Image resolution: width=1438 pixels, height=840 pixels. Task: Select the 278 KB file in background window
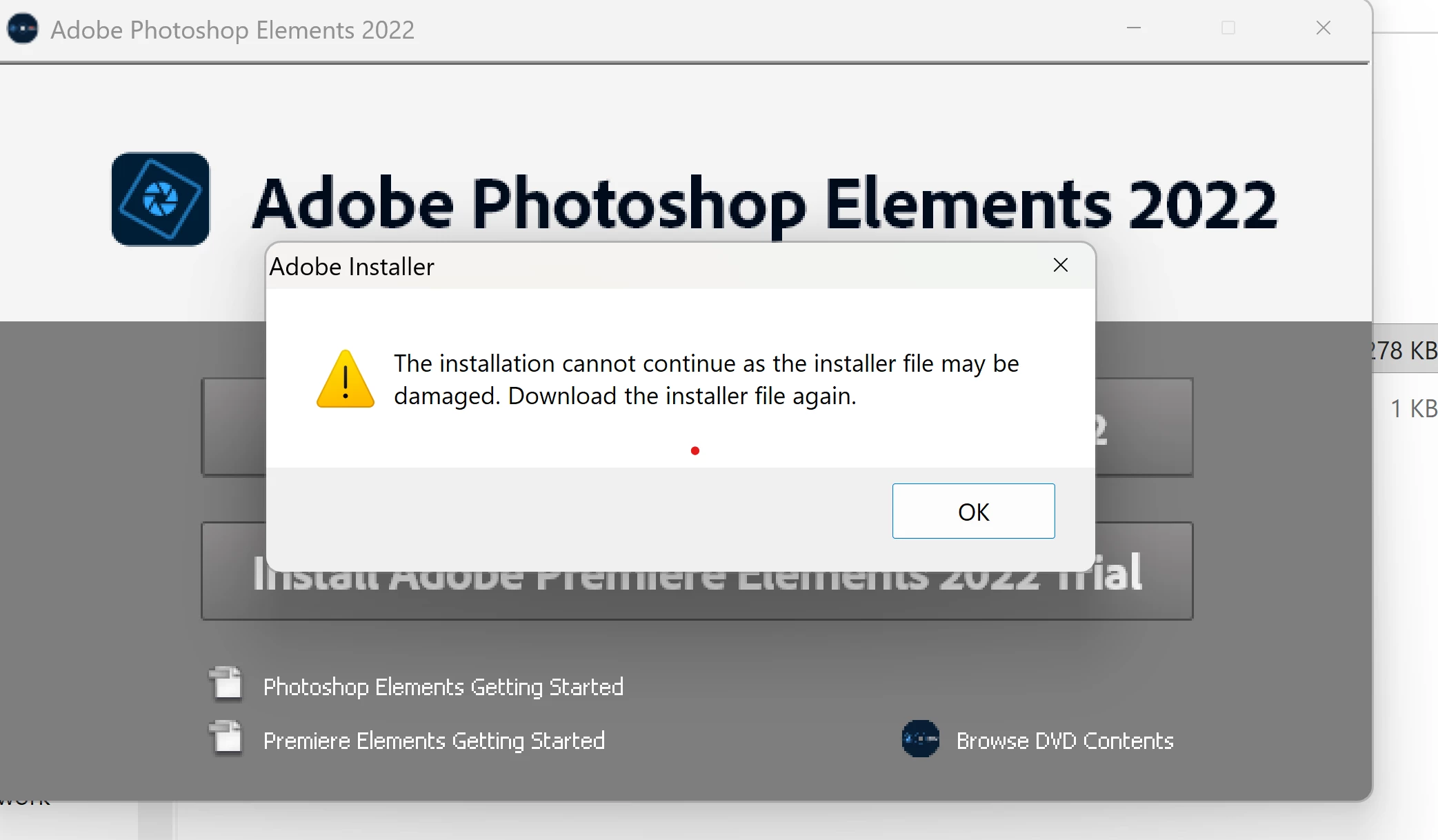[1404, 350]
